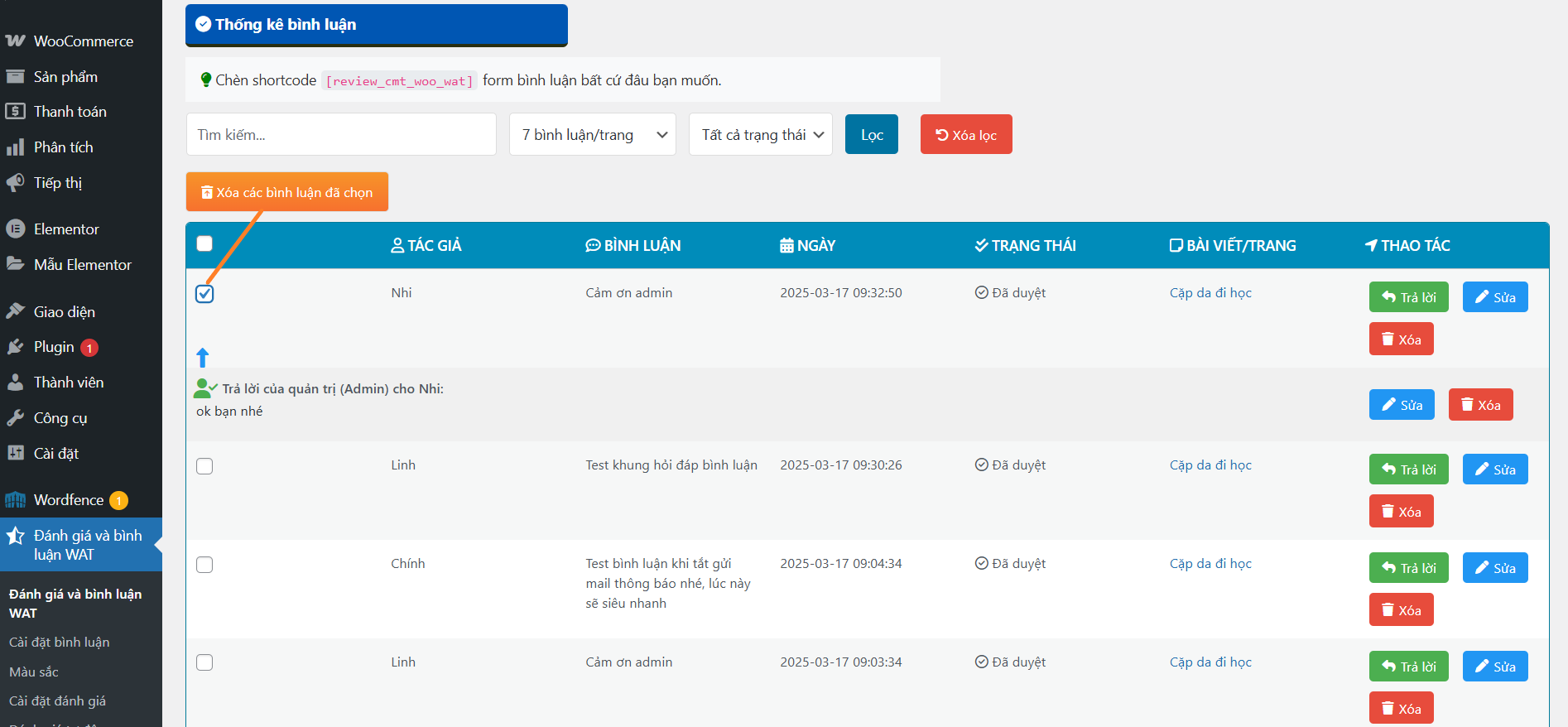
Task: Click the WooCommerce icon in sidebar
Action: 15,41
